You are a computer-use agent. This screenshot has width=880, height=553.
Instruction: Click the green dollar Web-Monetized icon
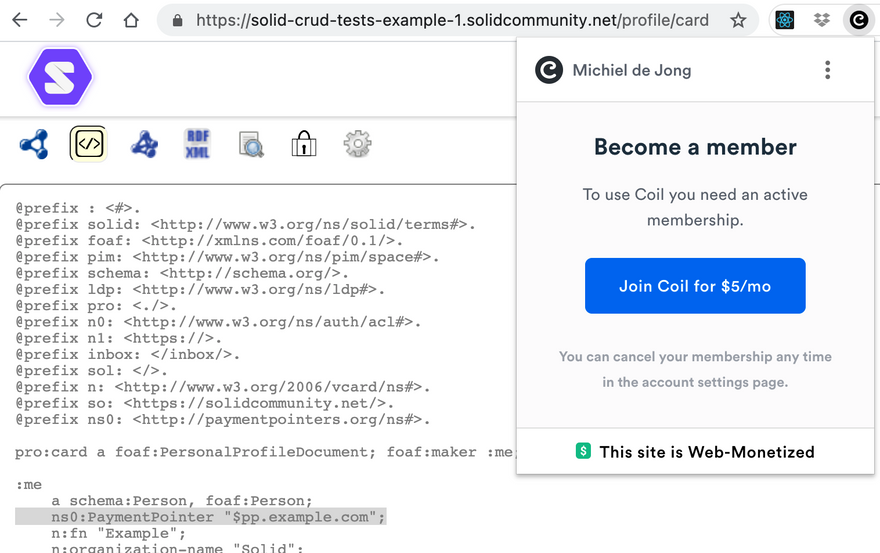pos(584,451)
